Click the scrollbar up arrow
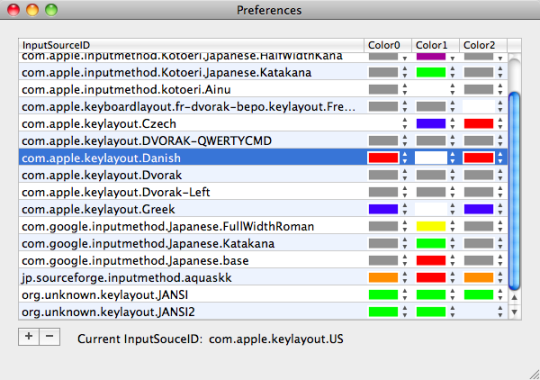Screen dimensions: 540x380 514,297
